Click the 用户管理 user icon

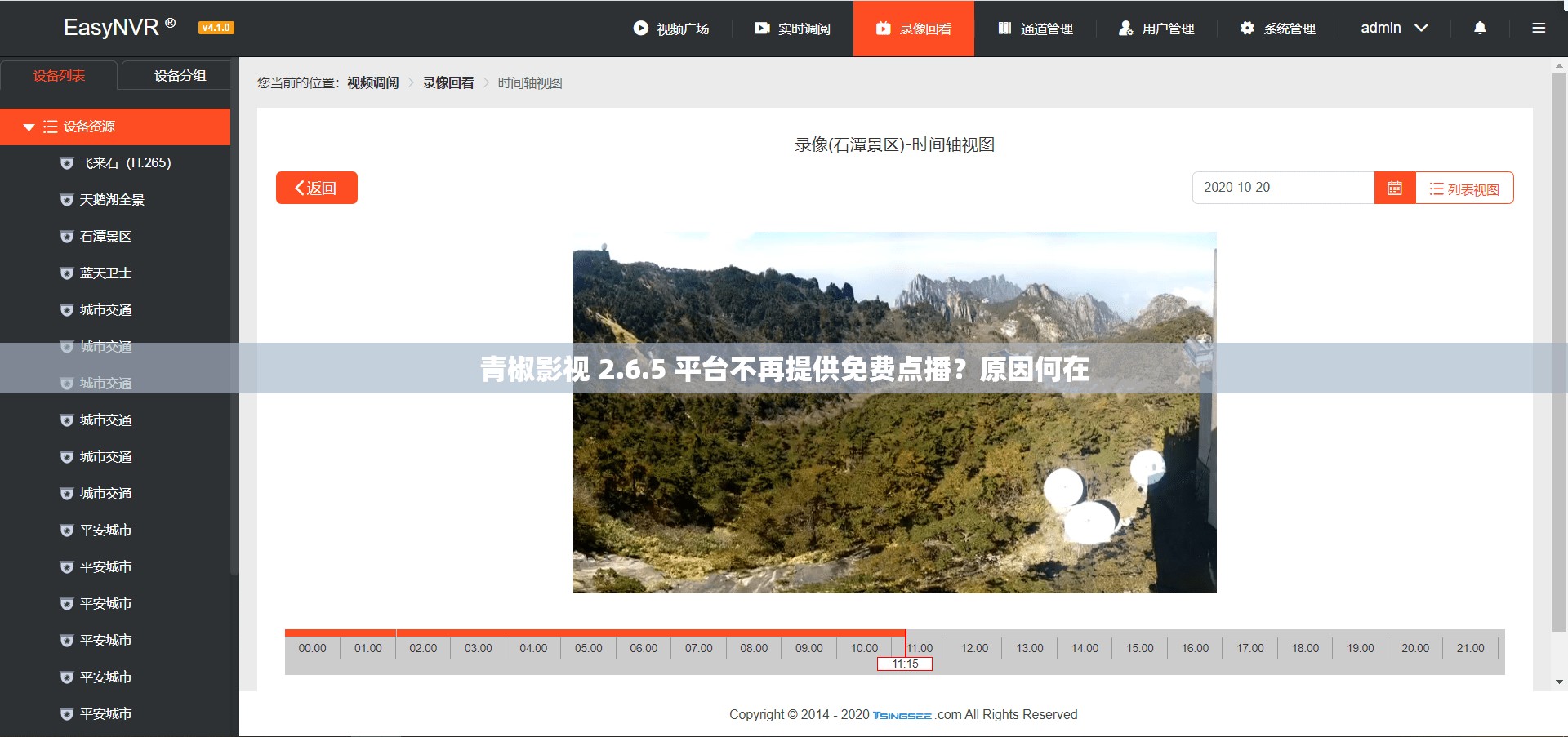tap(1125, 29)
